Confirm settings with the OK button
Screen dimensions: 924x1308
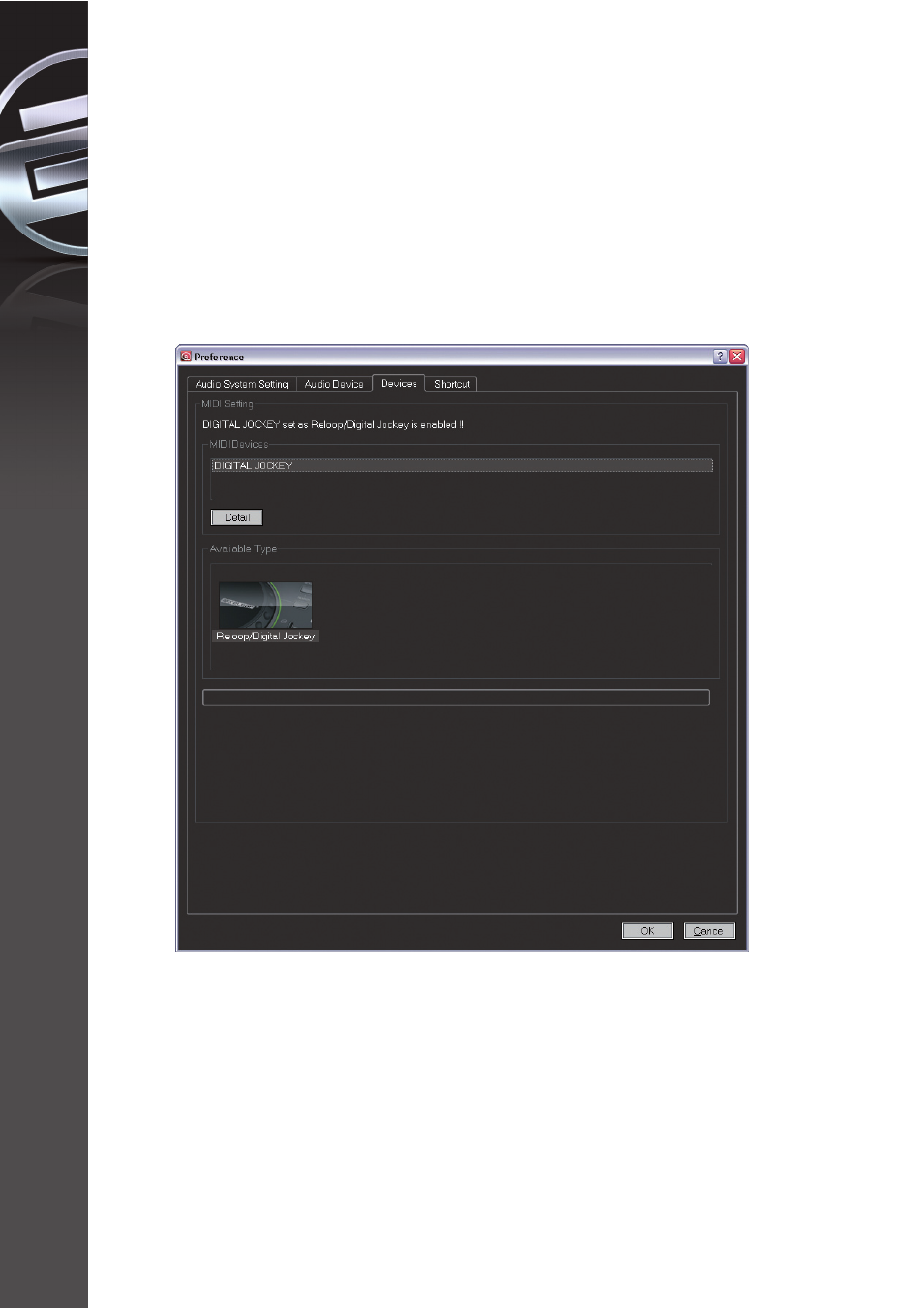(x=647, y=931)
